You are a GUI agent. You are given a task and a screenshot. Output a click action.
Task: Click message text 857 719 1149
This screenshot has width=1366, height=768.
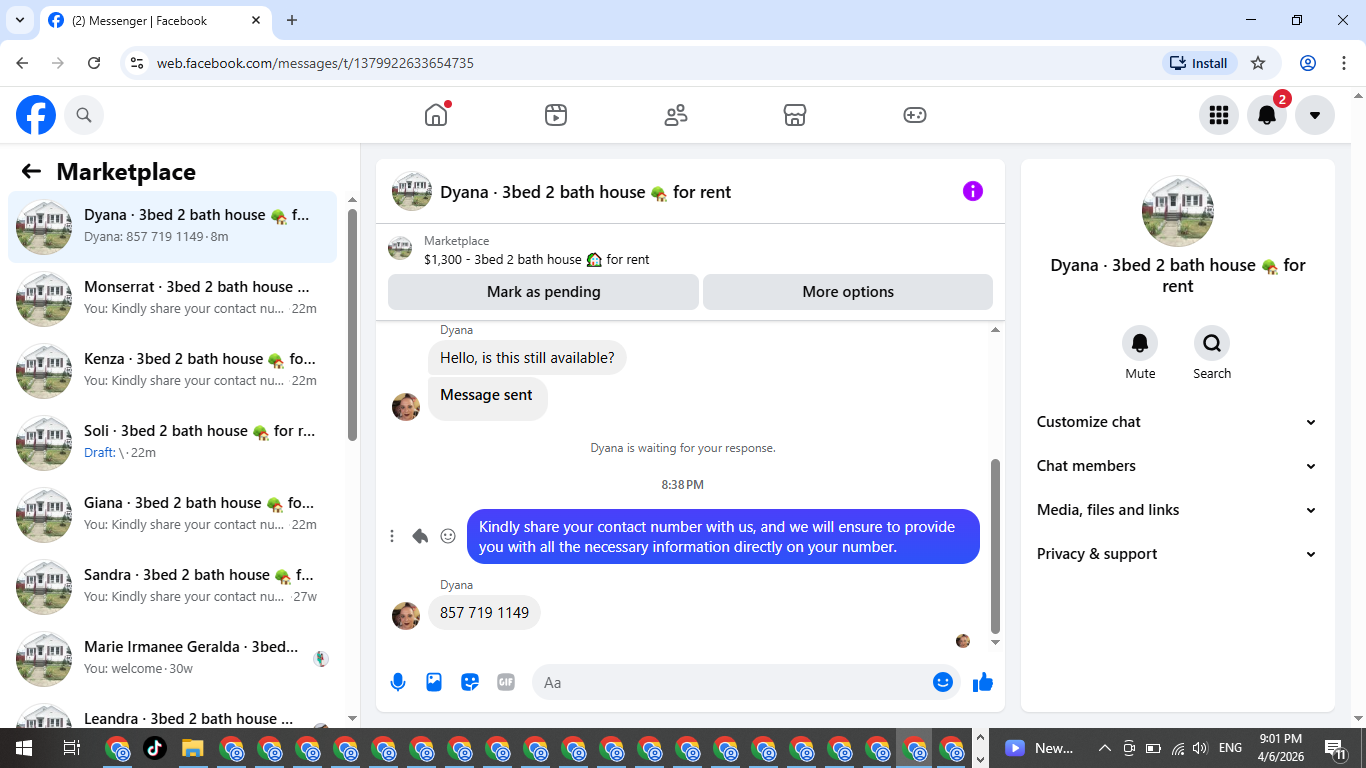484,612
